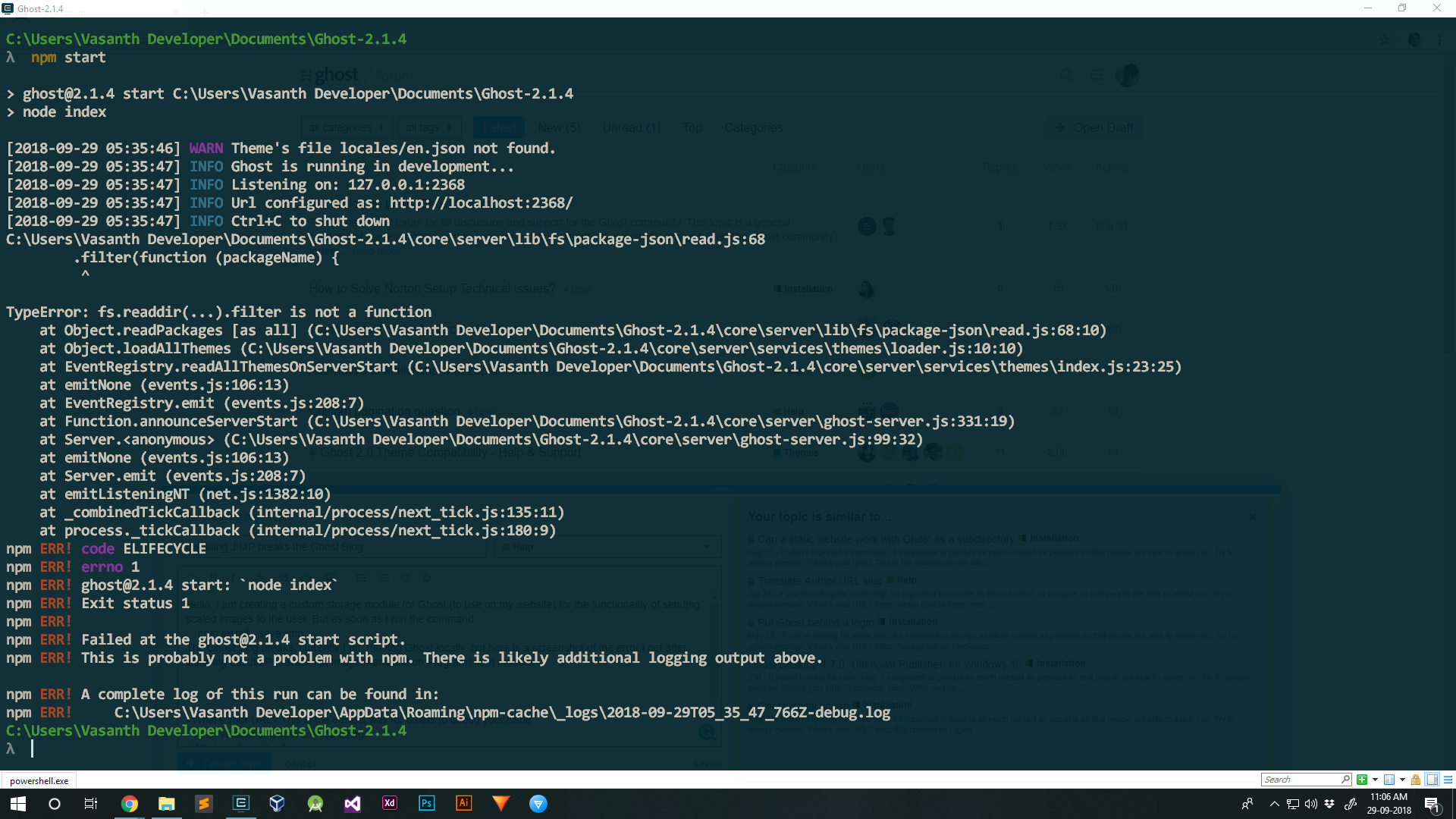The image size is (1456, 819).
Task: Expand the active consoles dropdown arrow
Action: point(1402,780)
